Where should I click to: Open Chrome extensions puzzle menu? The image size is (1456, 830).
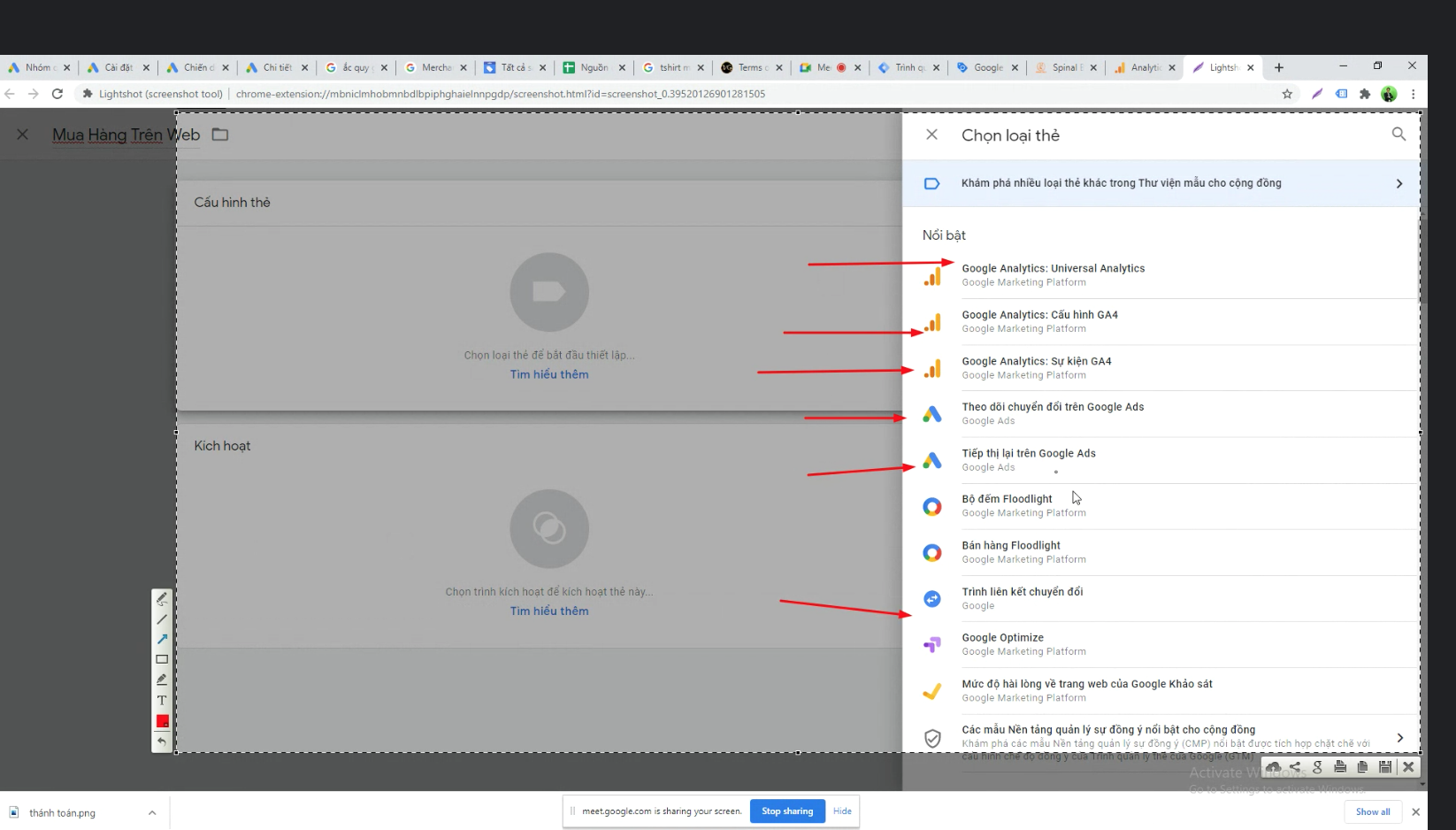click(1365, 94)
